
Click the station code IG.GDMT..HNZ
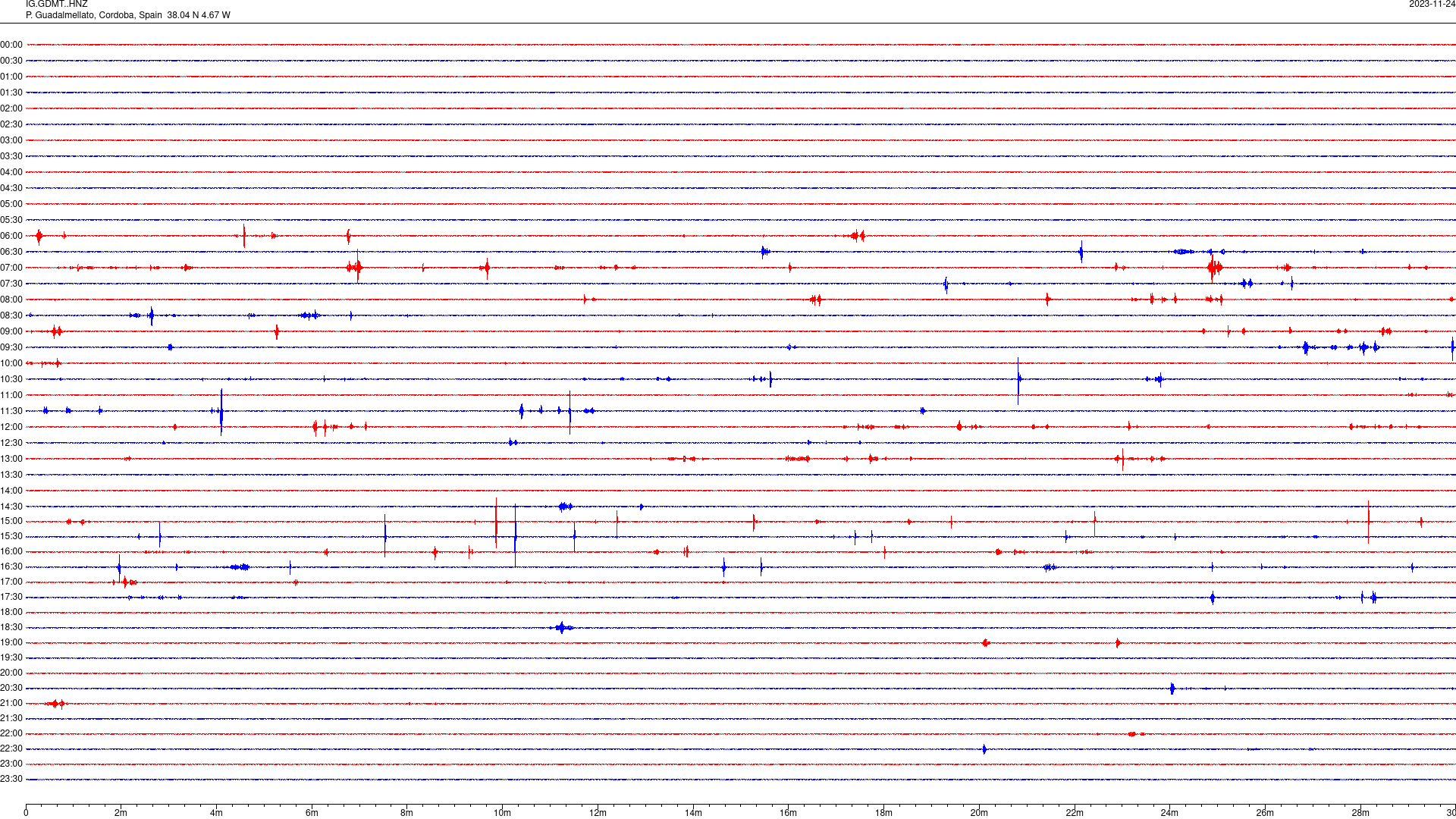click(57, 5)
